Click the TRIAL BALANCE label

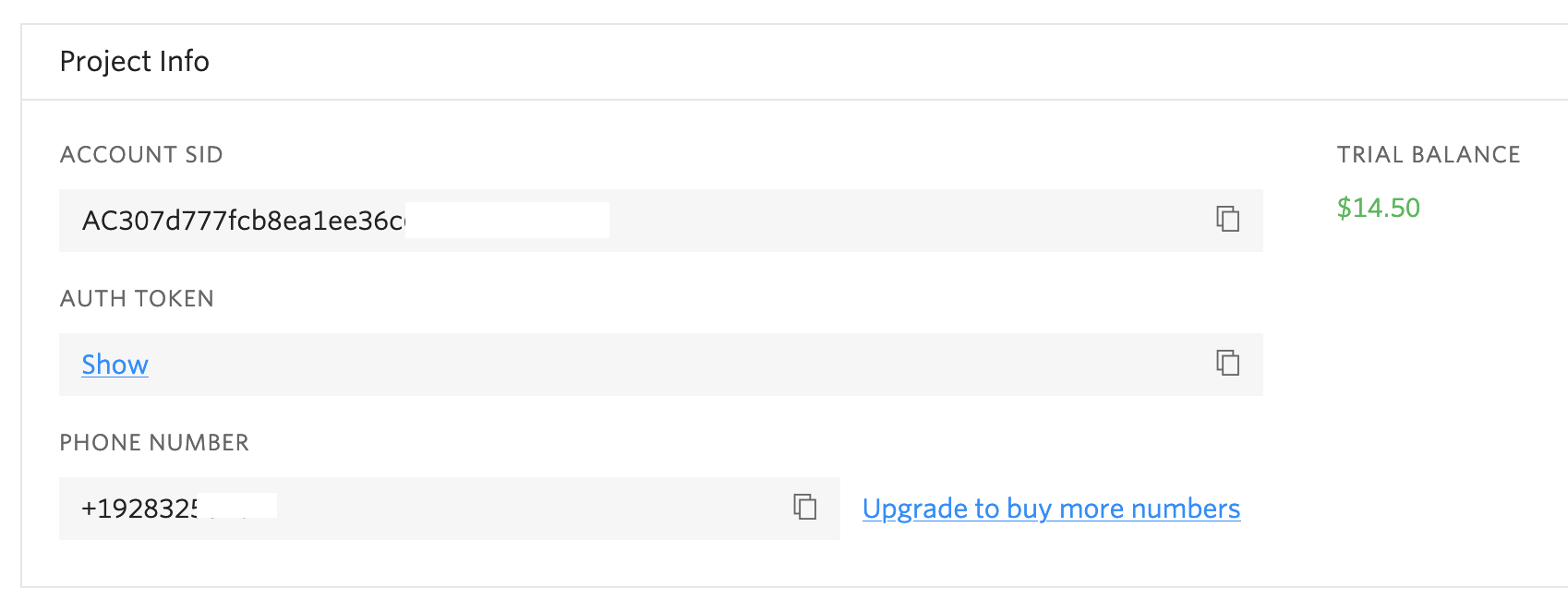click(1429, 154)
